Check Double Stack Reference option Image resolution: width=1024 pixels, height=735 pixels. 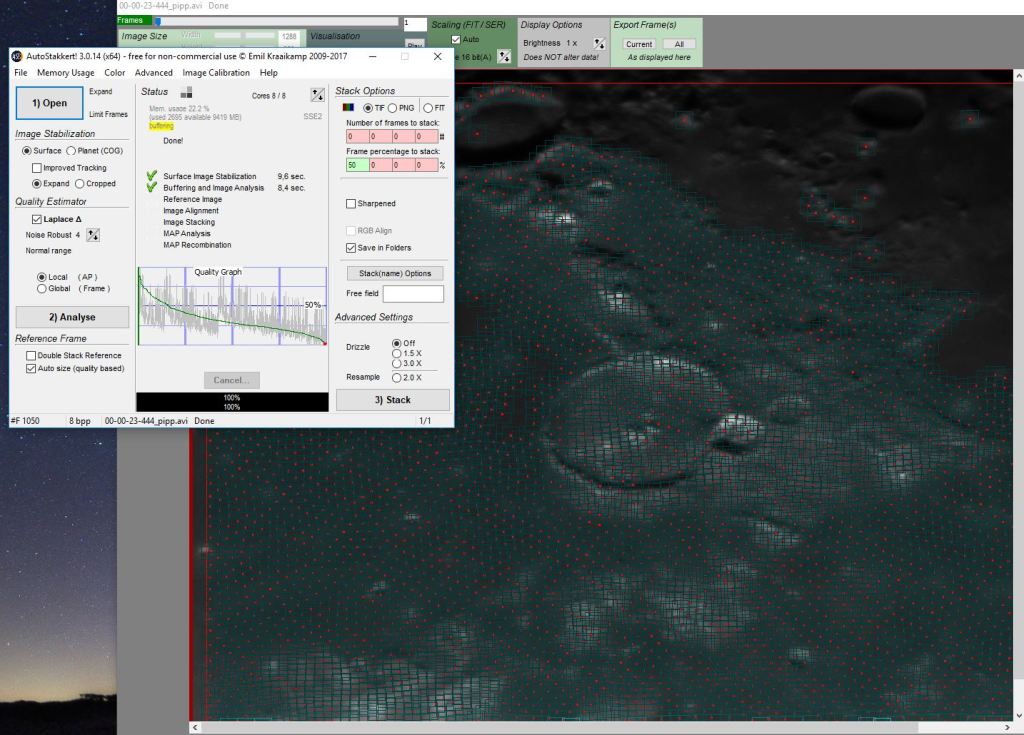pyautogui.click(x=31, y=355)
